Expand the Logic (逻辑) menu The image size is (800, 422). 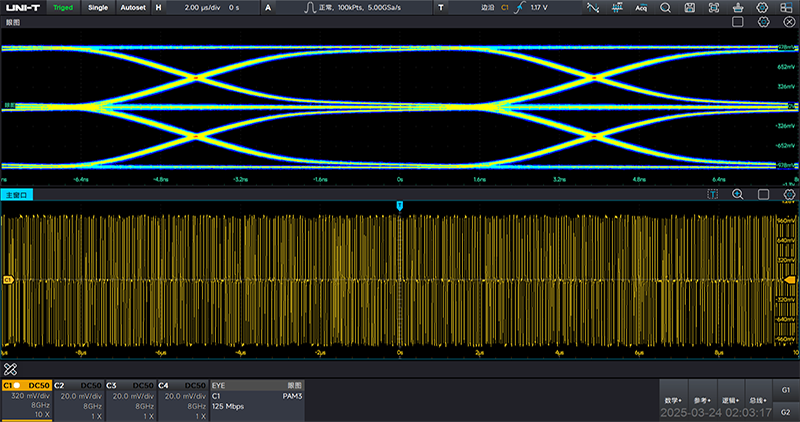point(731,398)
